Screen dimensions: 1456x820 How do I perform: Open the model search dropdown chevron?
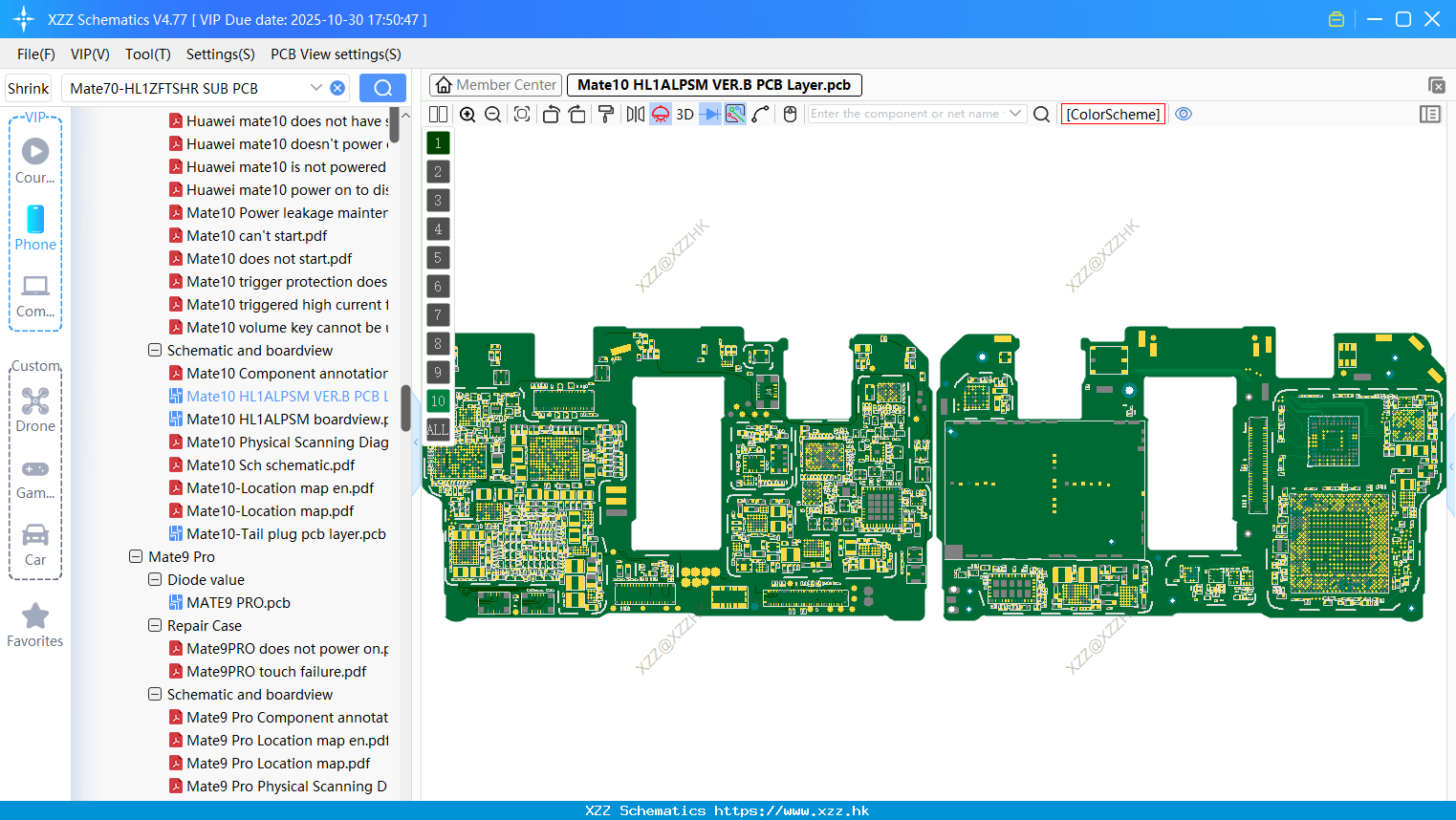tap(316, 88)
